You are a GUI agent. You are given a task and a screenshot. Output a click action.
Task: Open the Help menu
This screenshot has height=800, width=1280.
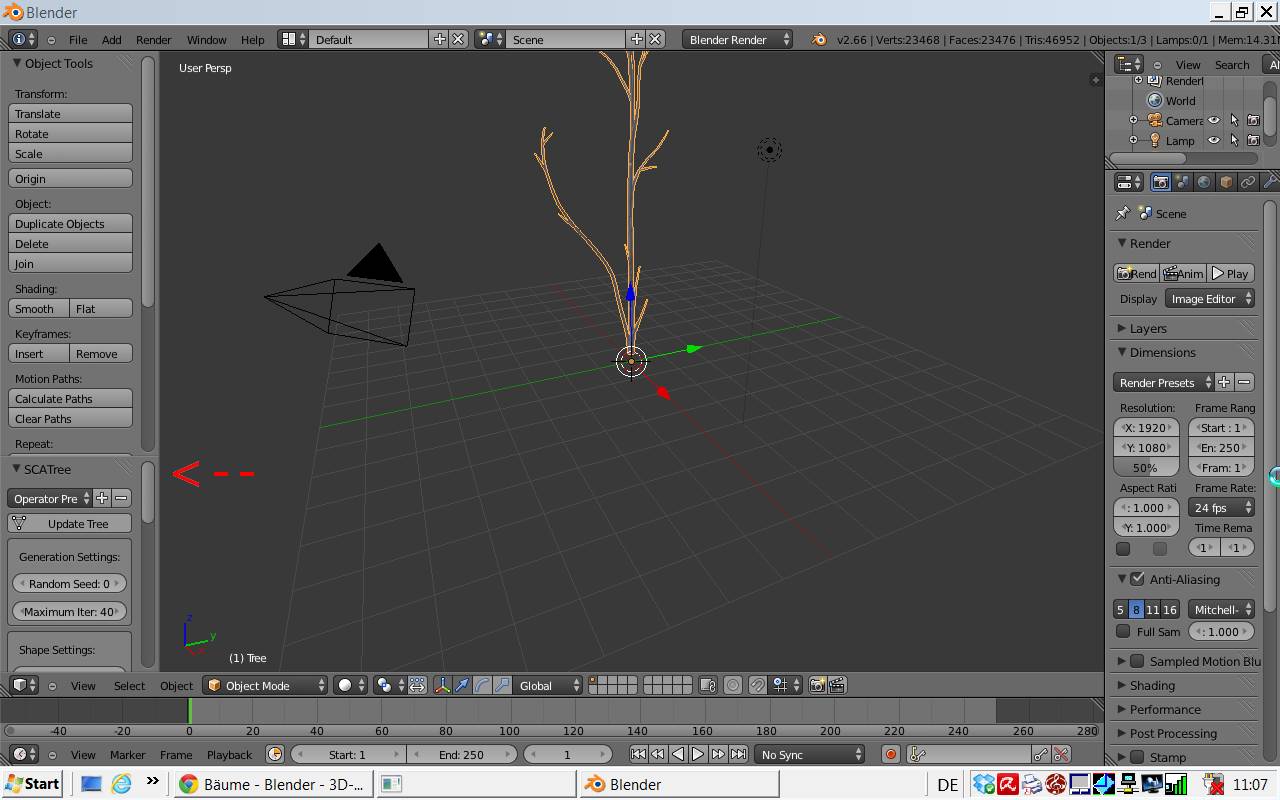(x=252, y=39)
